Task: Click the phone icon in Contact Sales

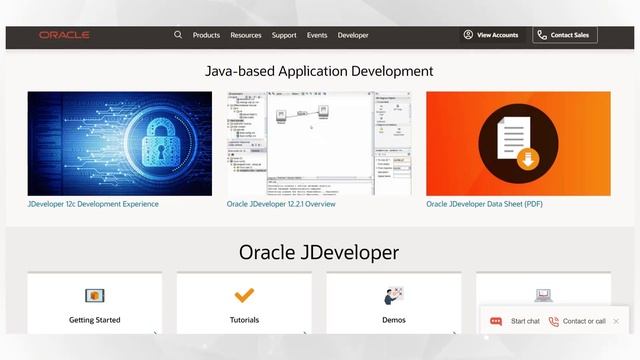Action: [x=542, y=35]
